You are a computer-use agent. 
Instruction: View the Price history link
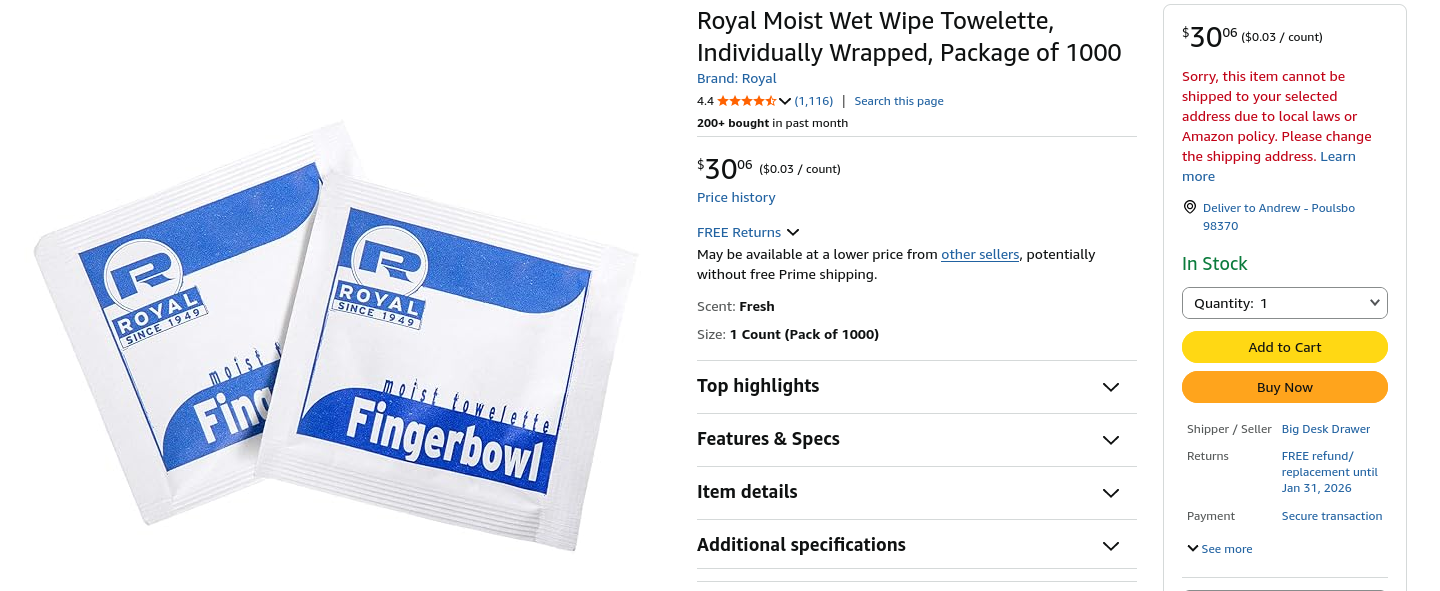coord(736,197)
